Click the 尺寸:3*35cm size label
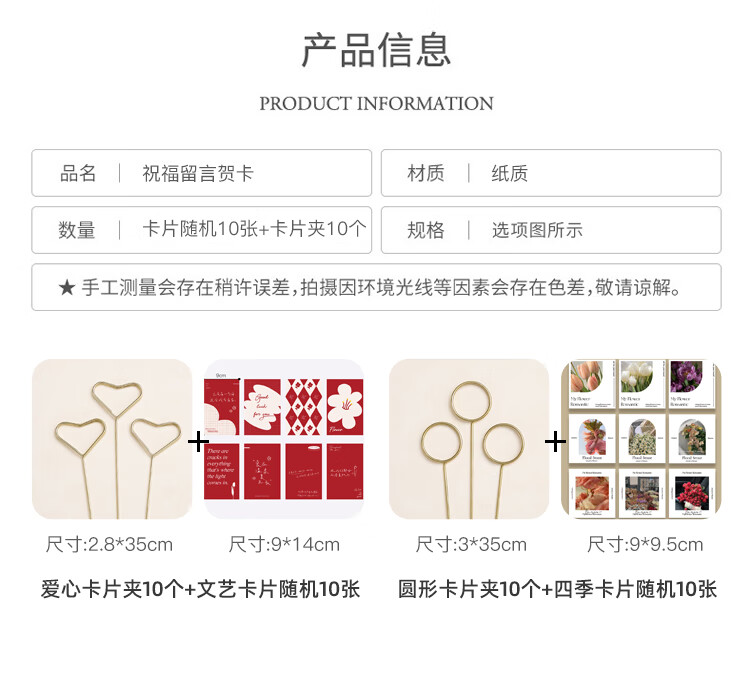The image size is (750, 675). [471, 544]
